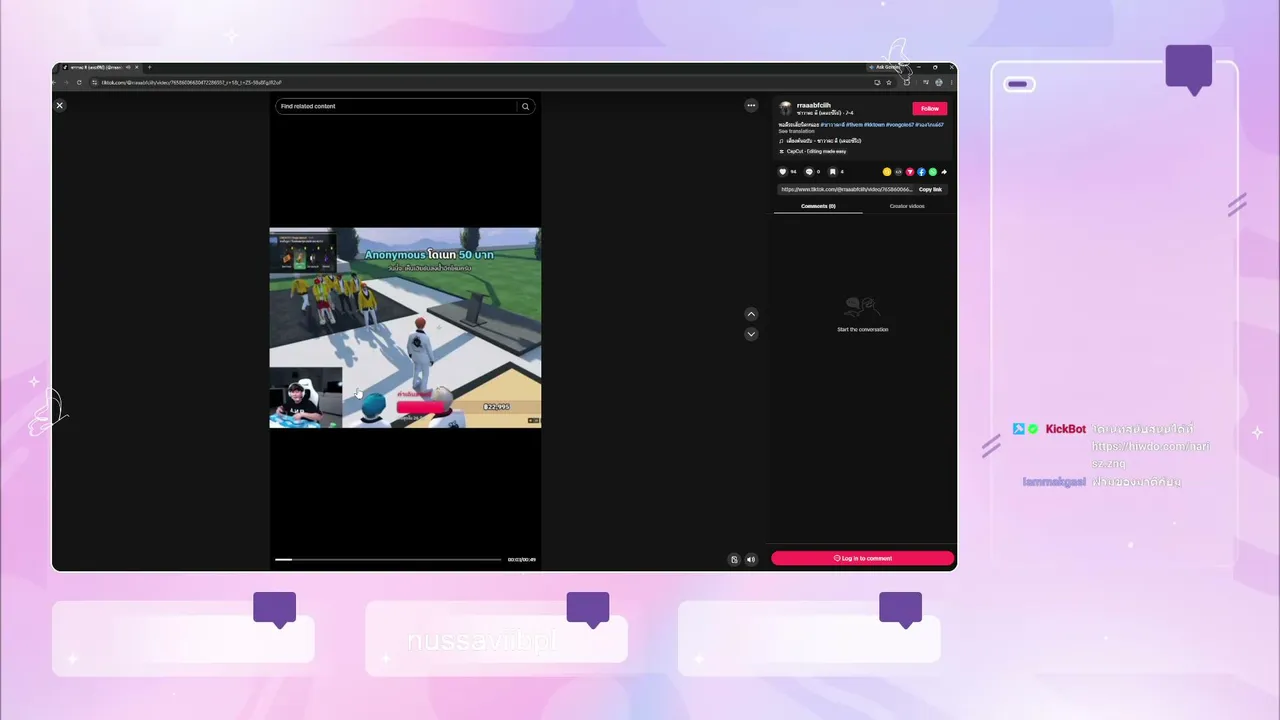Click chat user iammakgasi name
The width and height of the screenshot is (1280, 720).
point(1054,482)
